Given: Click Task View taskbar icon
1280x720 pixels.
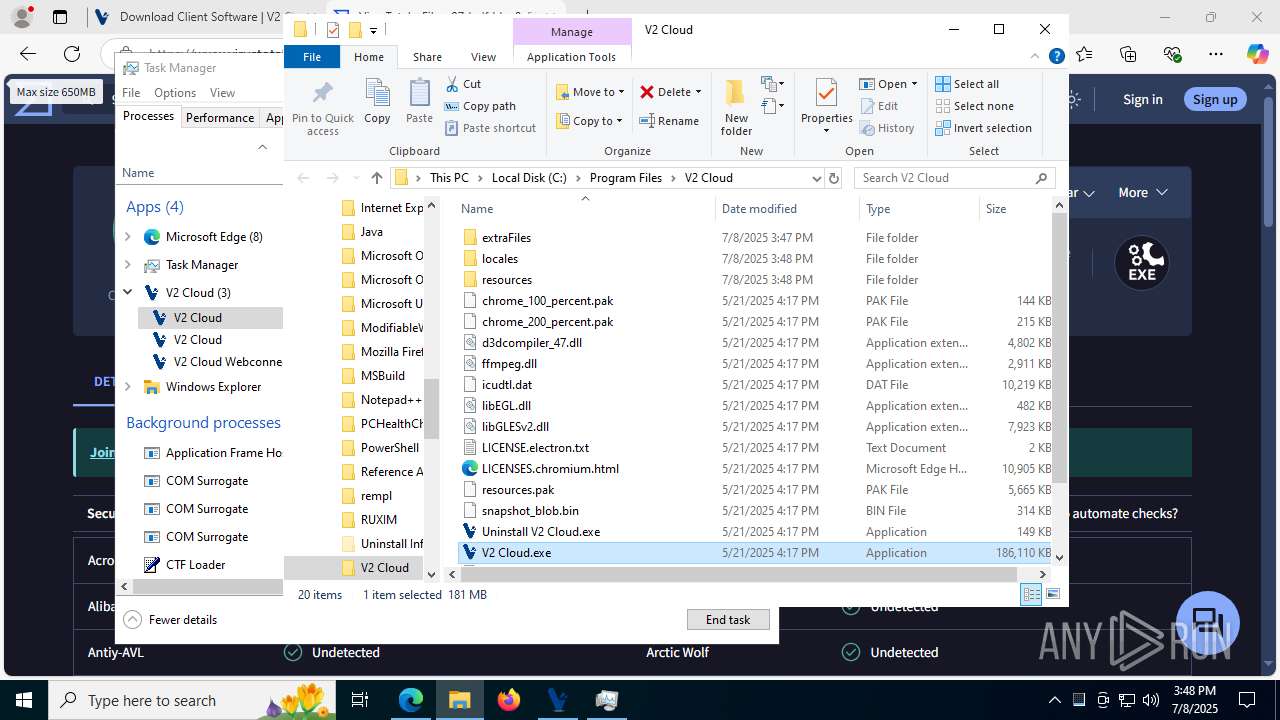Looking at the screenshot, I should 361,700.
